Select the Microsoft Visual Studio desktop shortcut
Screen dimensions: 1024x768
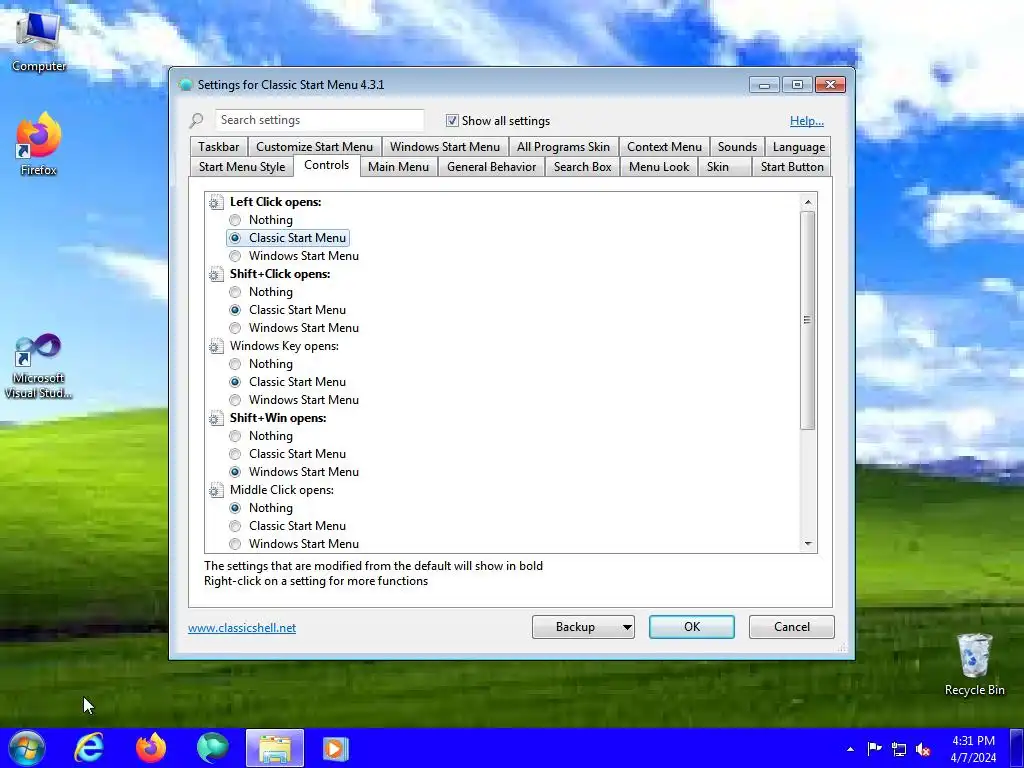pos(38,366)
